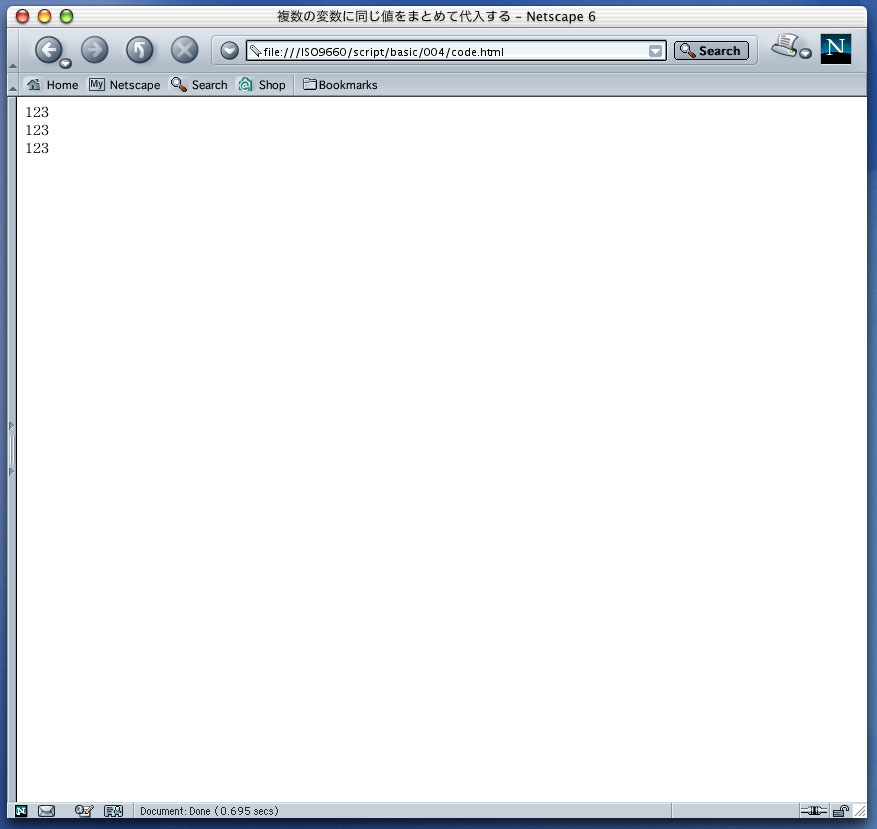Click the Netscape N logo throbber
Screen dimensions: 877x829
[x=836, y=49]
